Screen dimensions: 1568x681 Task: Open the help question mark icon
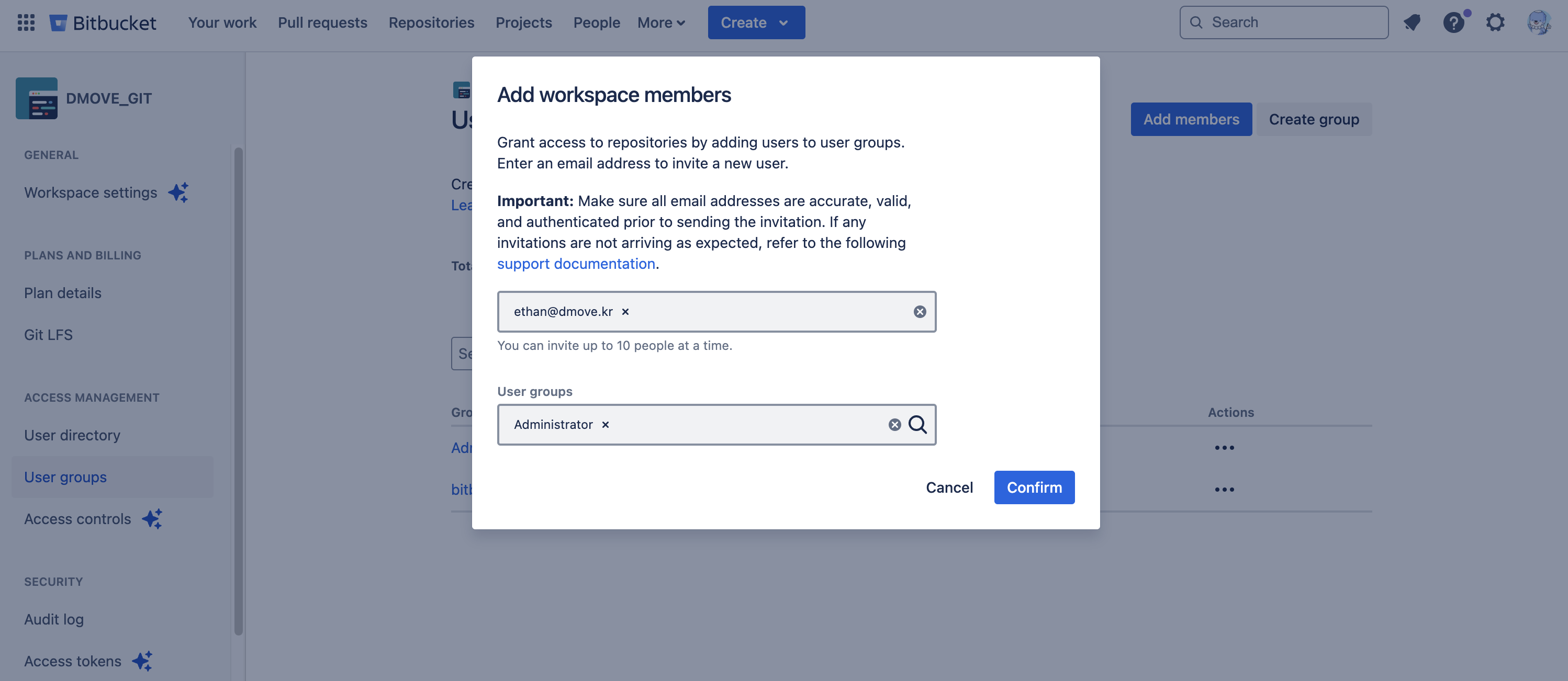click(1453, 22)
